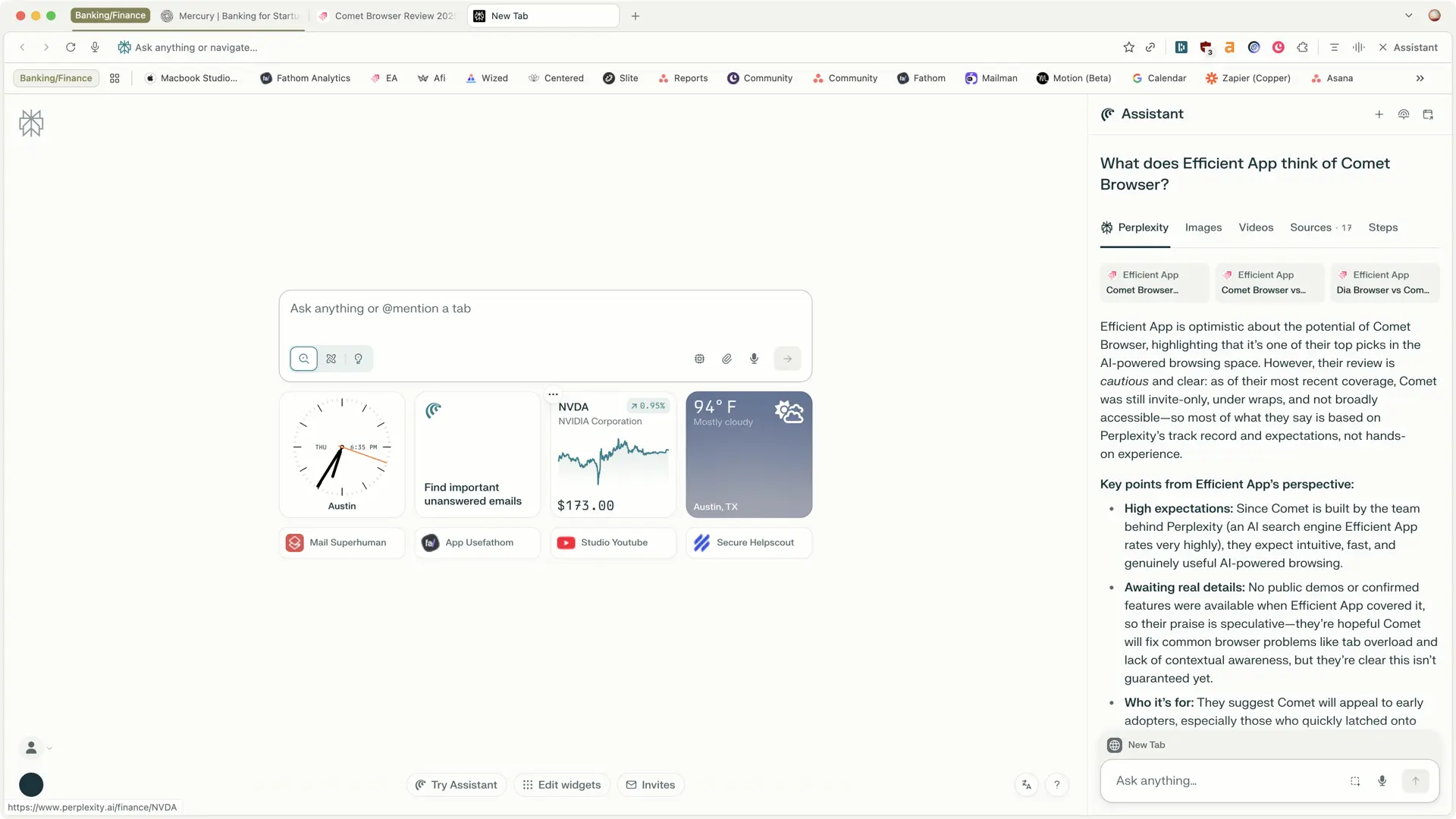Attach a file in the assistant prompt box
The width and height of the screenshot is (1456, 819).
(726, 358)
